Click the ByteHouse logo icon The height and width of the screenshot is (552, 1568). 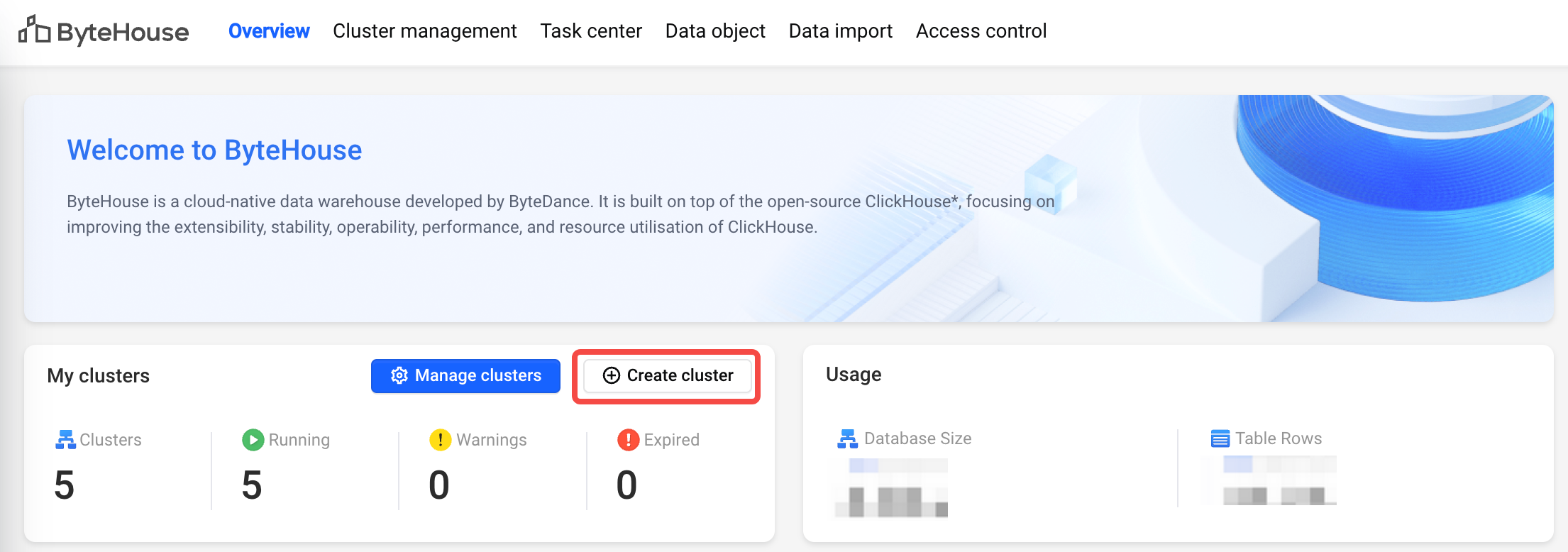pyautogui.click(x=34, y=30)
